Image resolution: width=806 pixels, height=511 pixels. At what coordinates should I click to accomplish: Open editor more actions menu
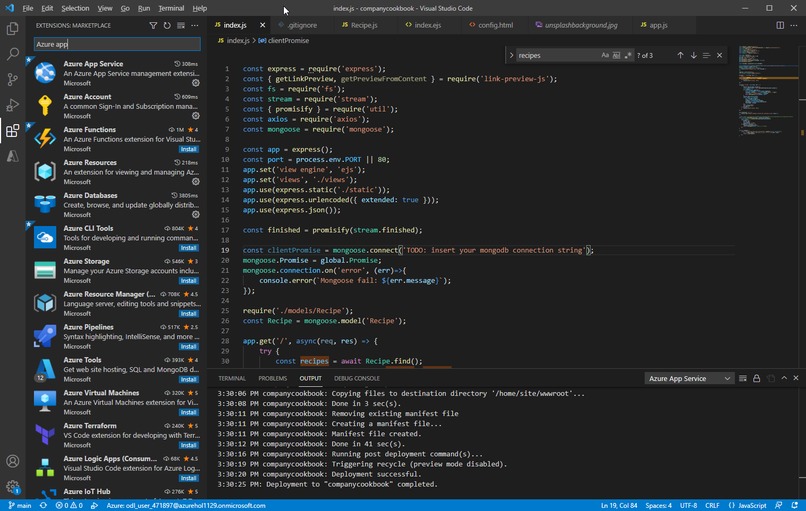click(794, 25)
